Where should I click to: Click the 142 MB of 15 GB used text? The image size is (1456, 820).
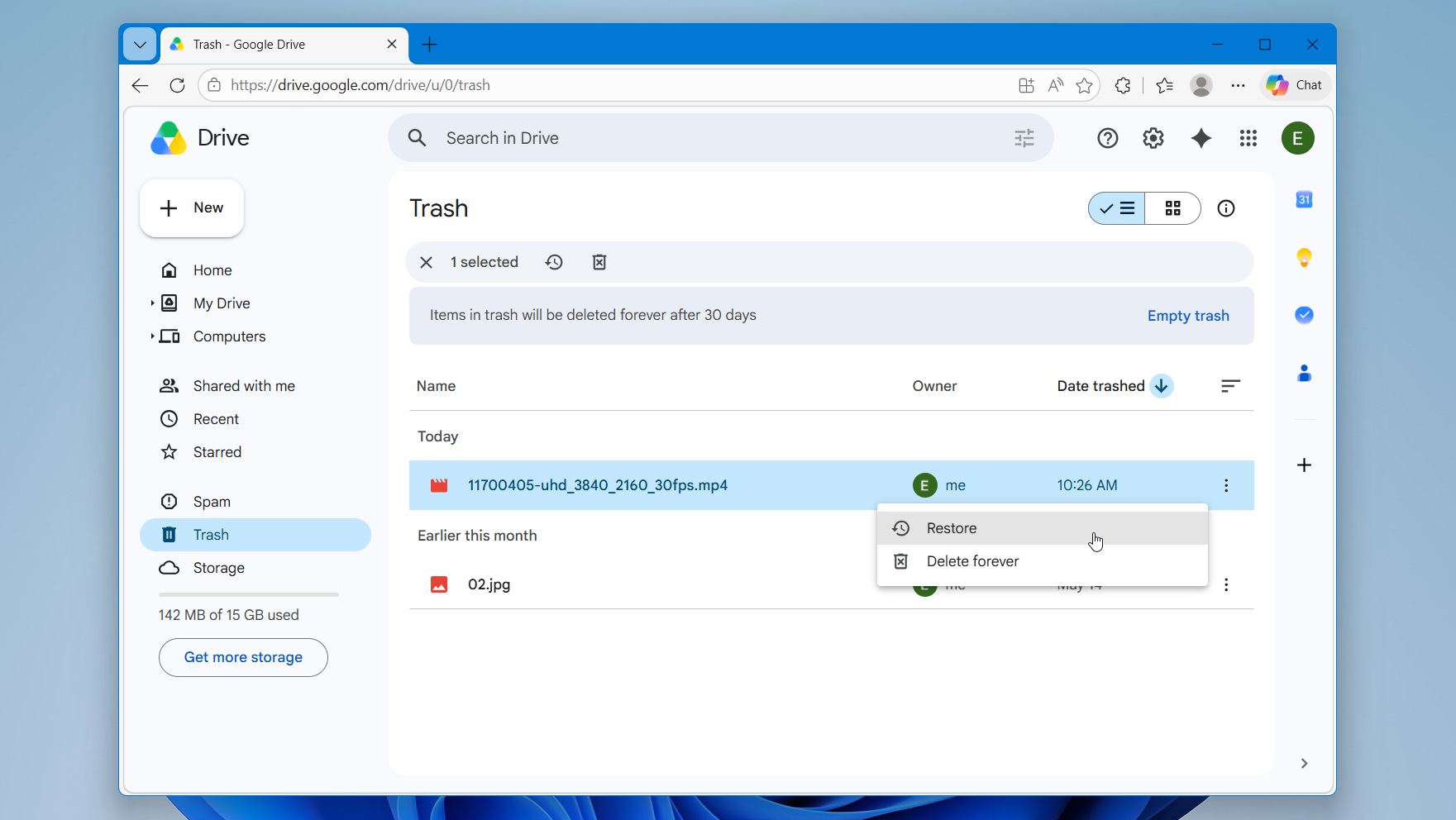pyautogui.click(x=229, y=615)
